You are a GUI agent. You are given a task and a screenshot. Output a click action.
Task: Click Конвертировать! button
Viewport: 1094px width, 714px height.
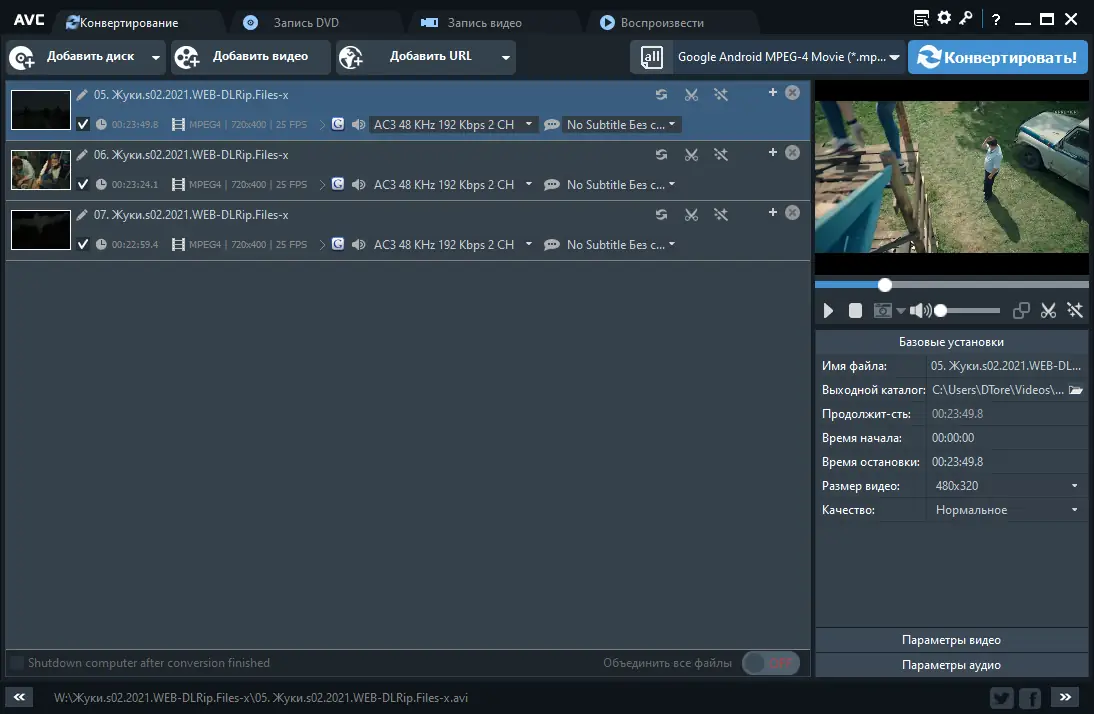click(998, 57)
